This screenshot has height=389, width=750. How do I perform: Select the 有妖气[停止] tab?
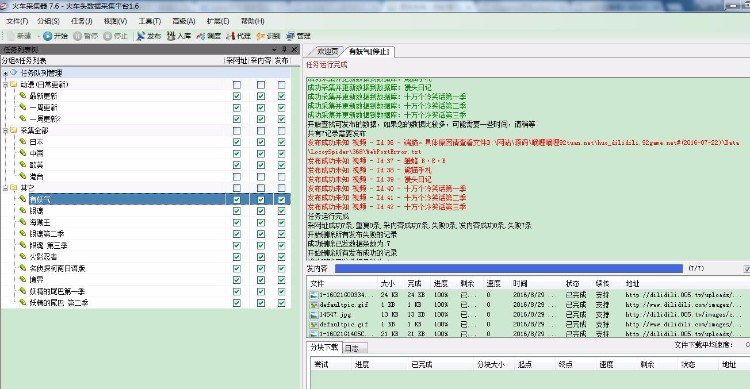pos(369,51)
